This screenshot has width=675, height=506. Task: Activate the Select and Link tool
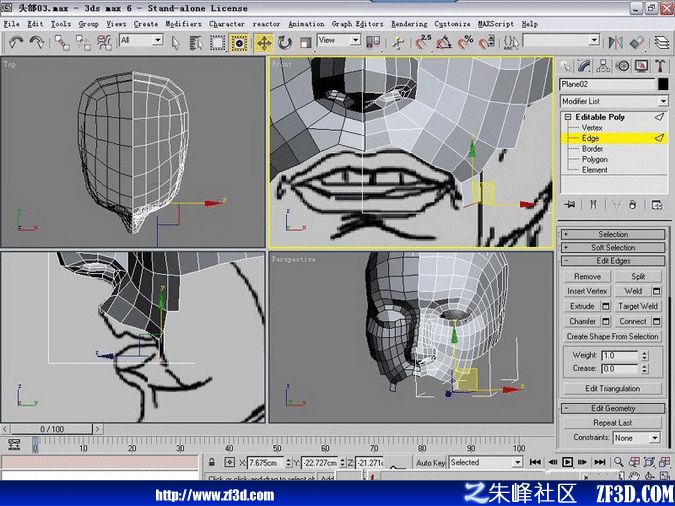click(62, 42)
